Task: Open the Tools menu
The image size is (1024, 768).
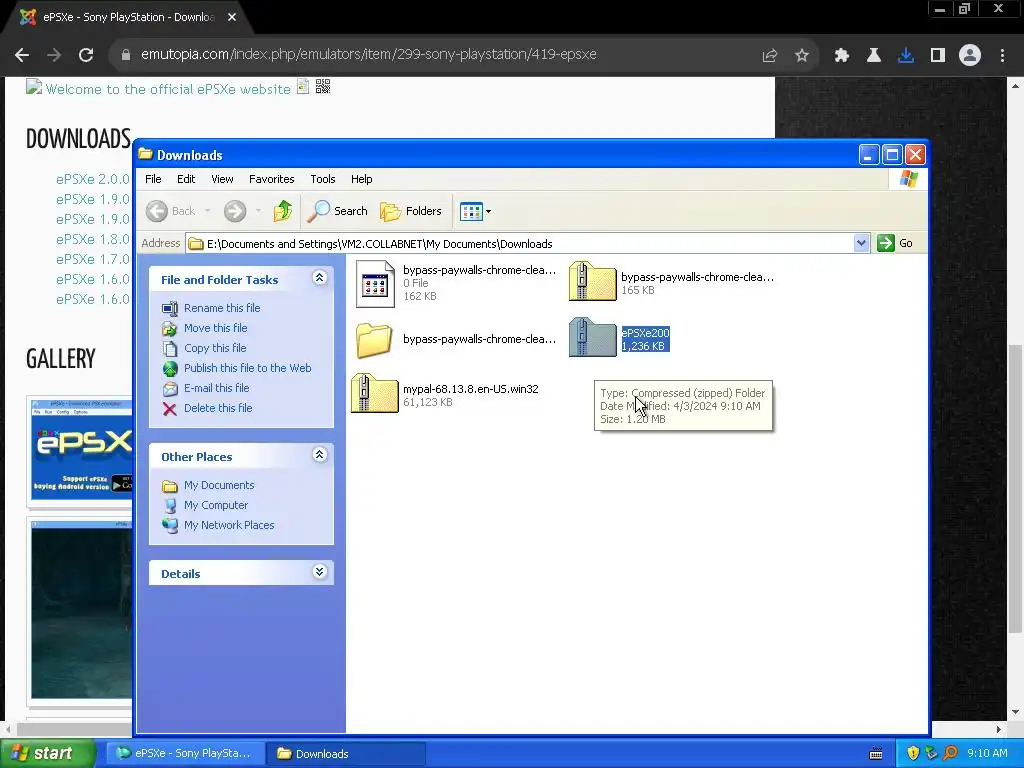Action: tap(323, 179)
